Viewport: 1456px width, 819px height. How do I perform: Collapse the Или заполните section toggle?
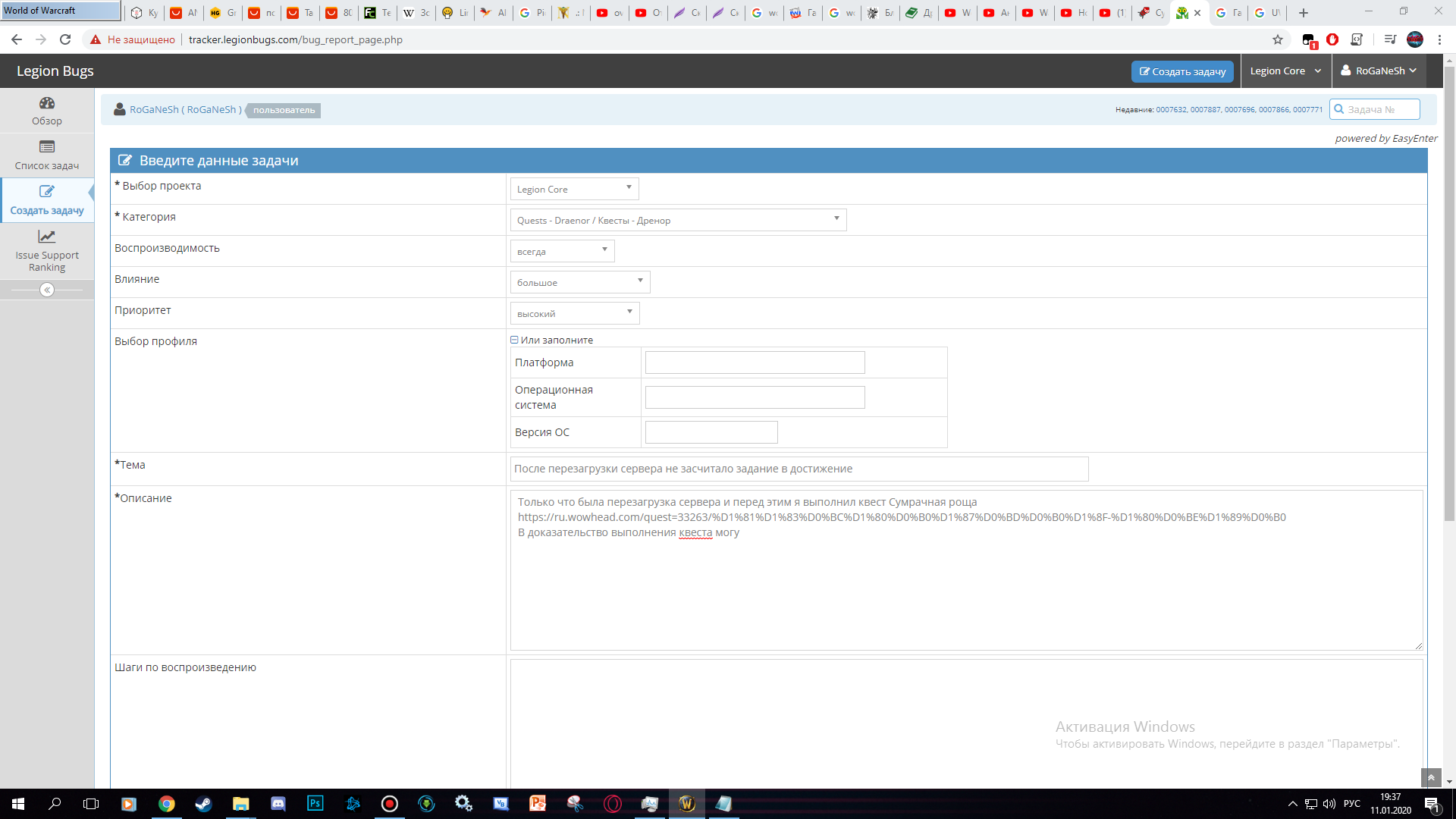[x=514, y=340]
